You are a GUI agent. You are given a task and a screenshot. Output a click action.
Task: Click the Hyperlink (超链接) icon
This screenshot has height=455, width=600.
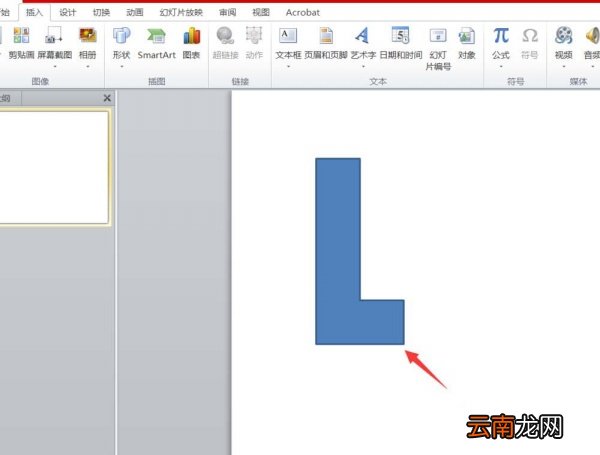[x=225, y=36]
